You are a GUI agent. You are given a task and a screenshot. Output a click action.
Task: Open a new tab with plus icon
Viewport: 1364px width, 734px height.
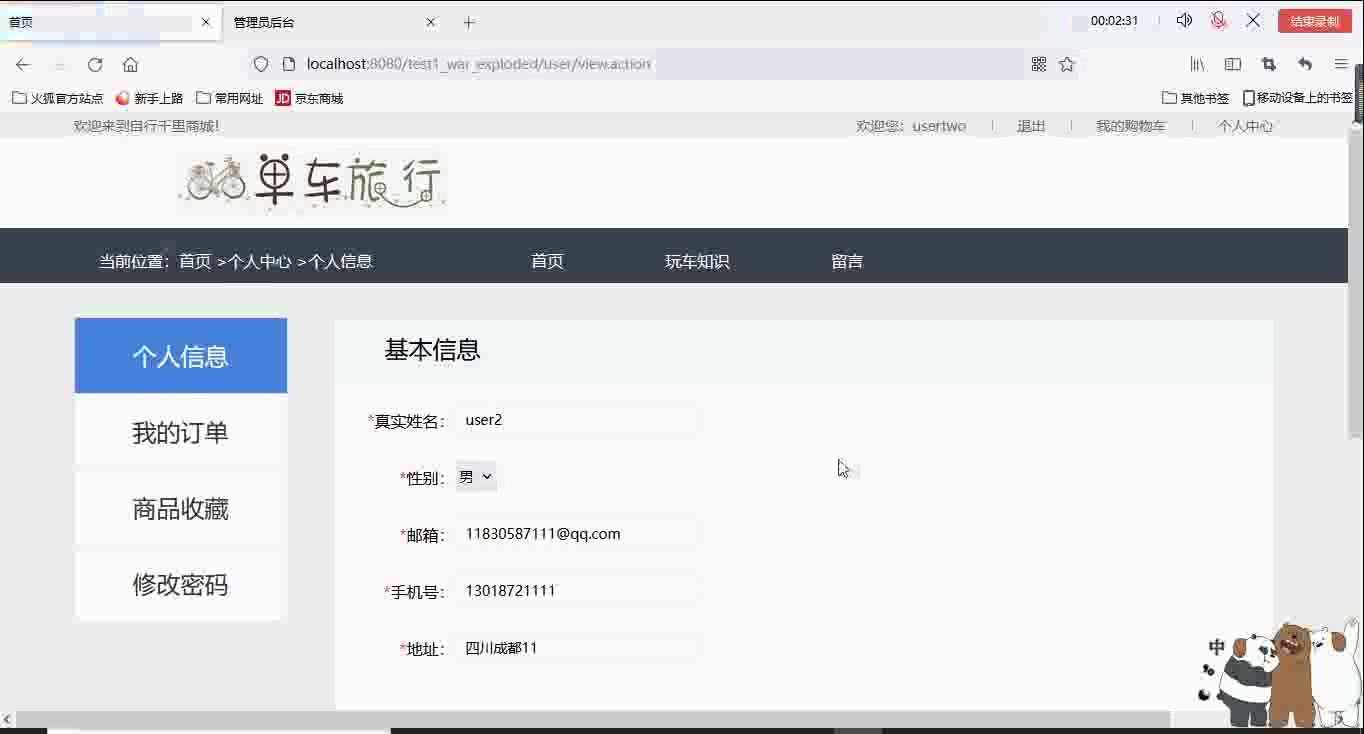(469, 22)
